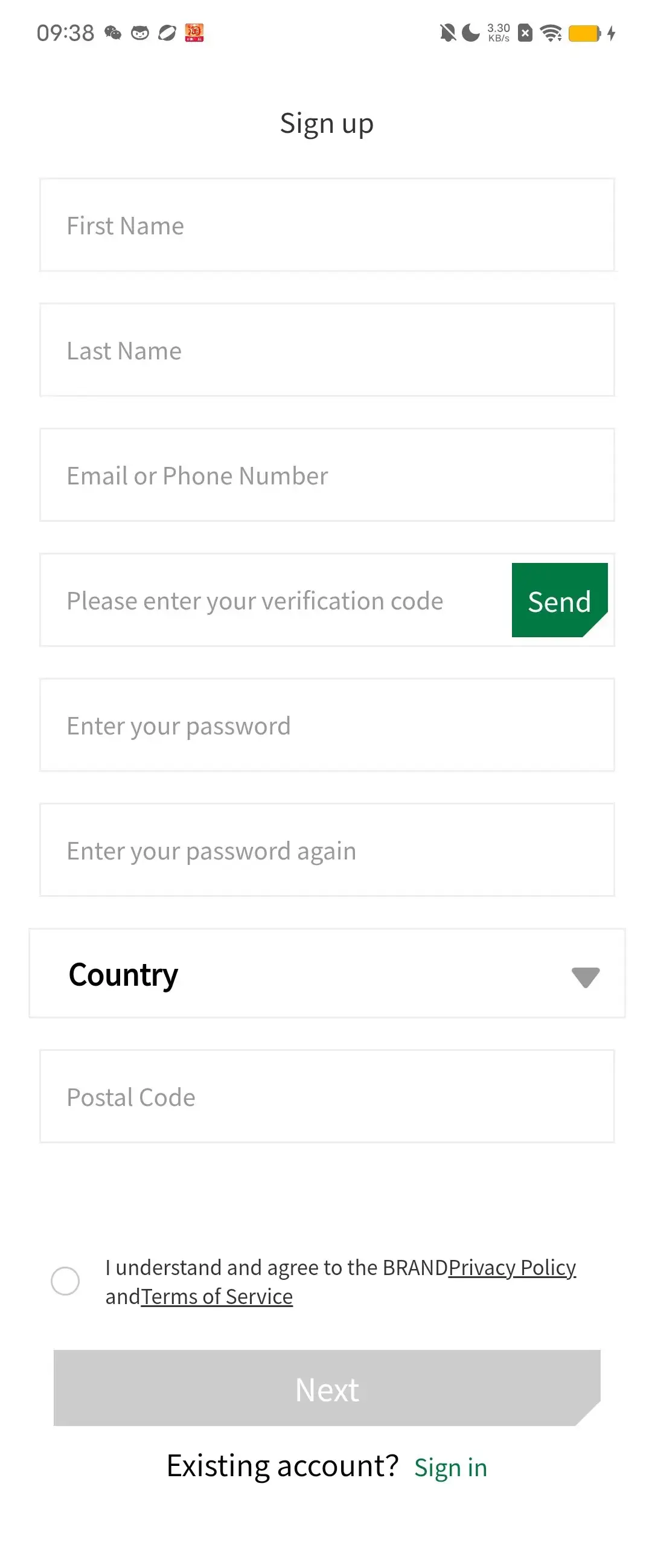Viewport: 652px width, 1568px height.
Task: Tap the Enter your password again field
Action: (x=327, y=850)
